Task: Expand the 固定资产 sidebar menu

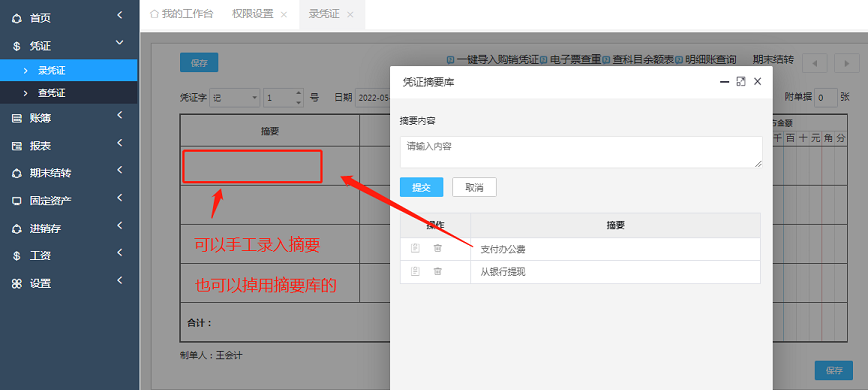Action: (x=120, y=197)
